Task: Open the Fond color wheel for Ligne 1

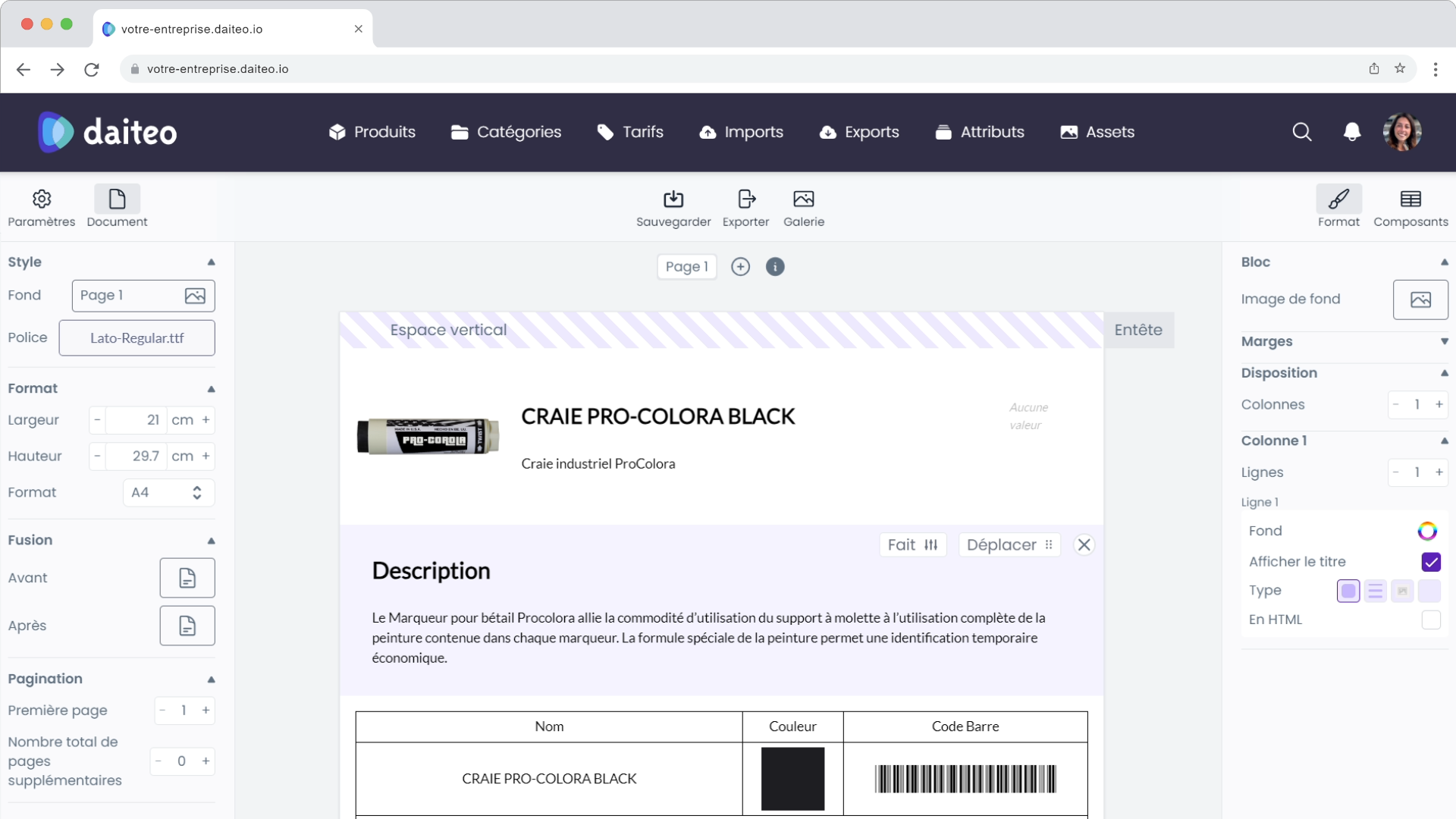Action: [x=1427, y=531]
